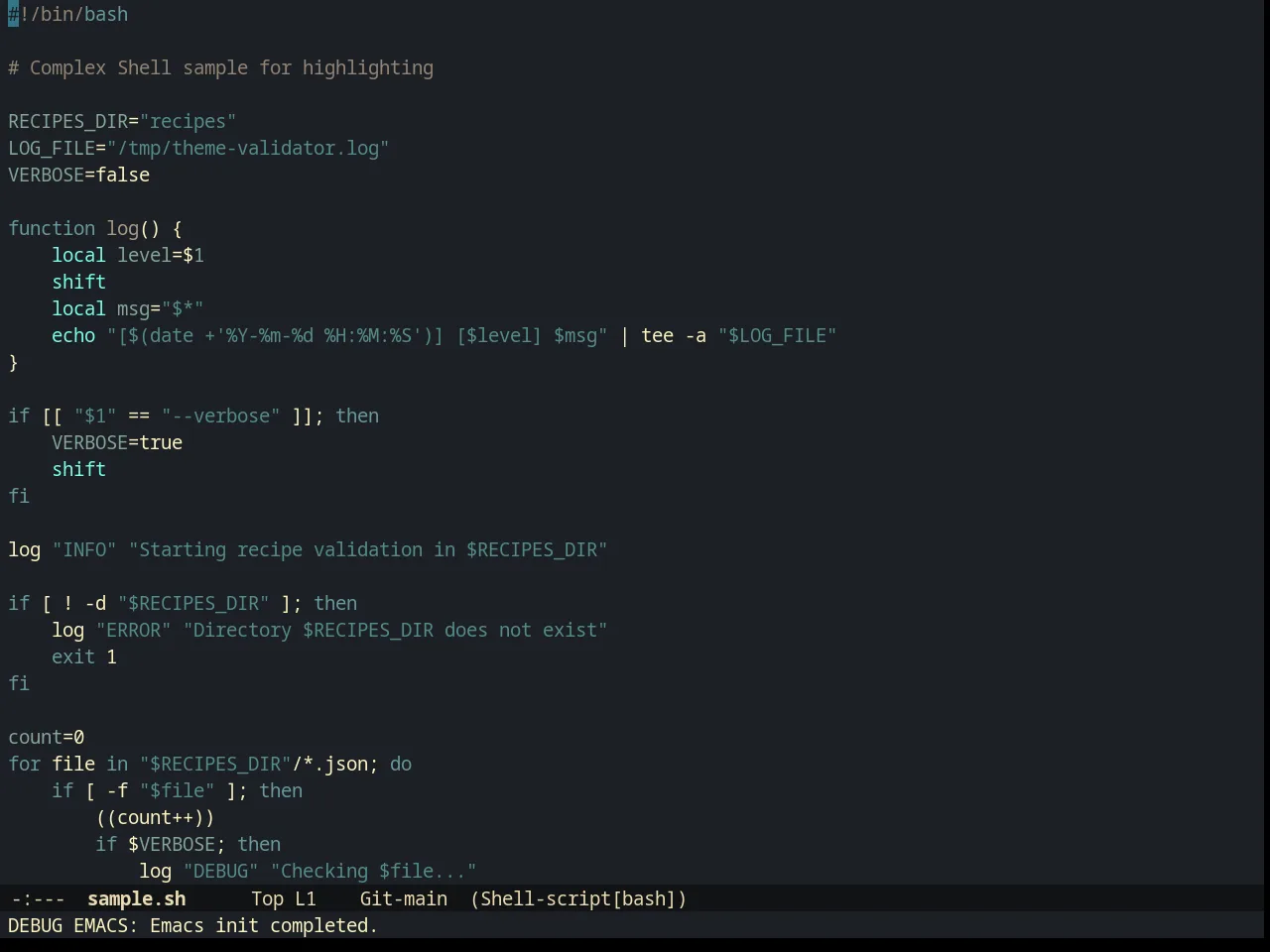The height and width of the screenshot is (952, 1270).
Task: Click the string "Starting recipe validation in $RECIPES_DIR"
Action: pos(368,549)
